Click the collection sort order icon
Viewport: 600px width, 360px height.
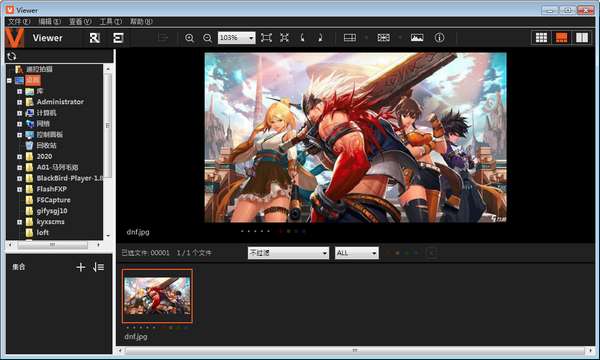(x=98, y=267)
